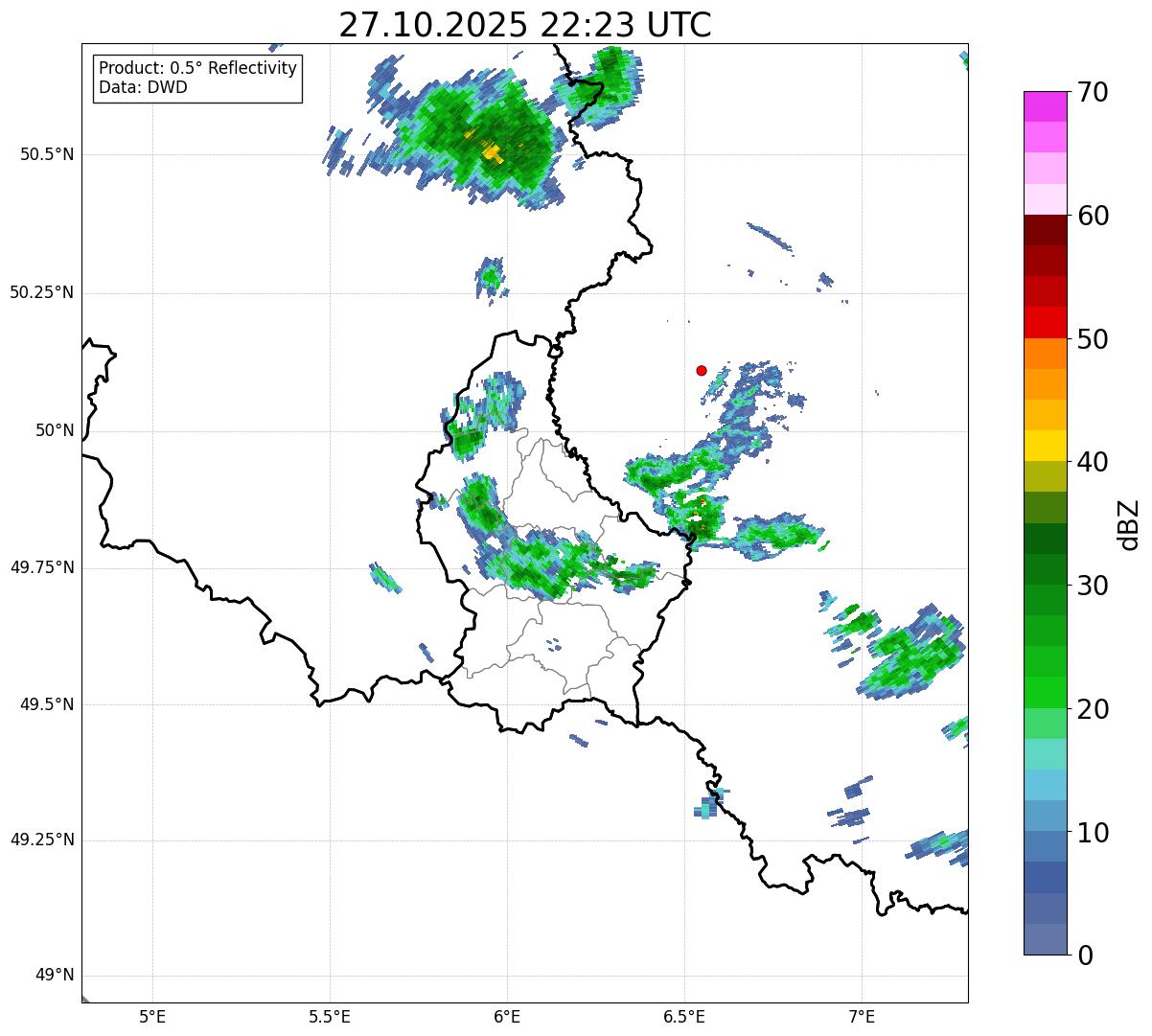Click the colorbar tick label 60
This screenshot has height=1036, width=1152.
1093,216
